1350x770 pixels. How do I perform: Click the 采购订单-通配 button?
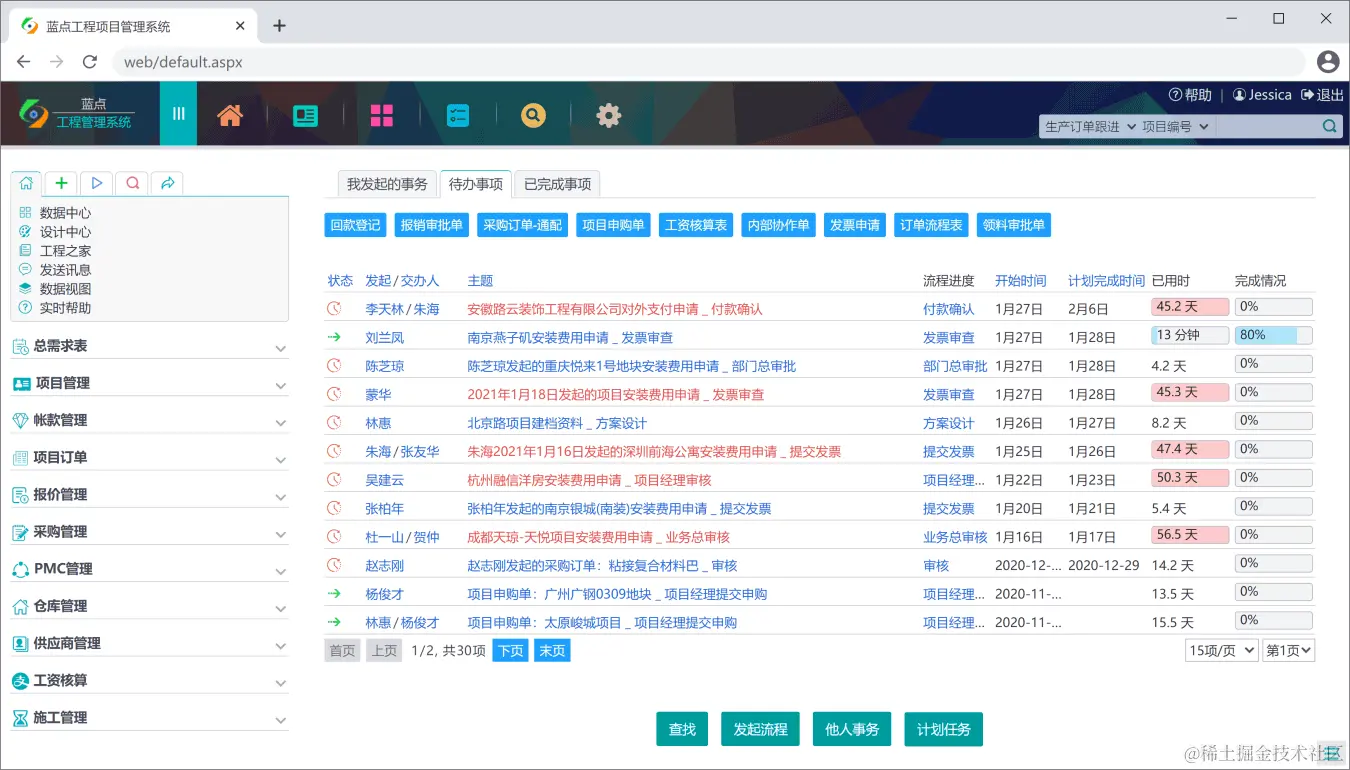point(523,225)
